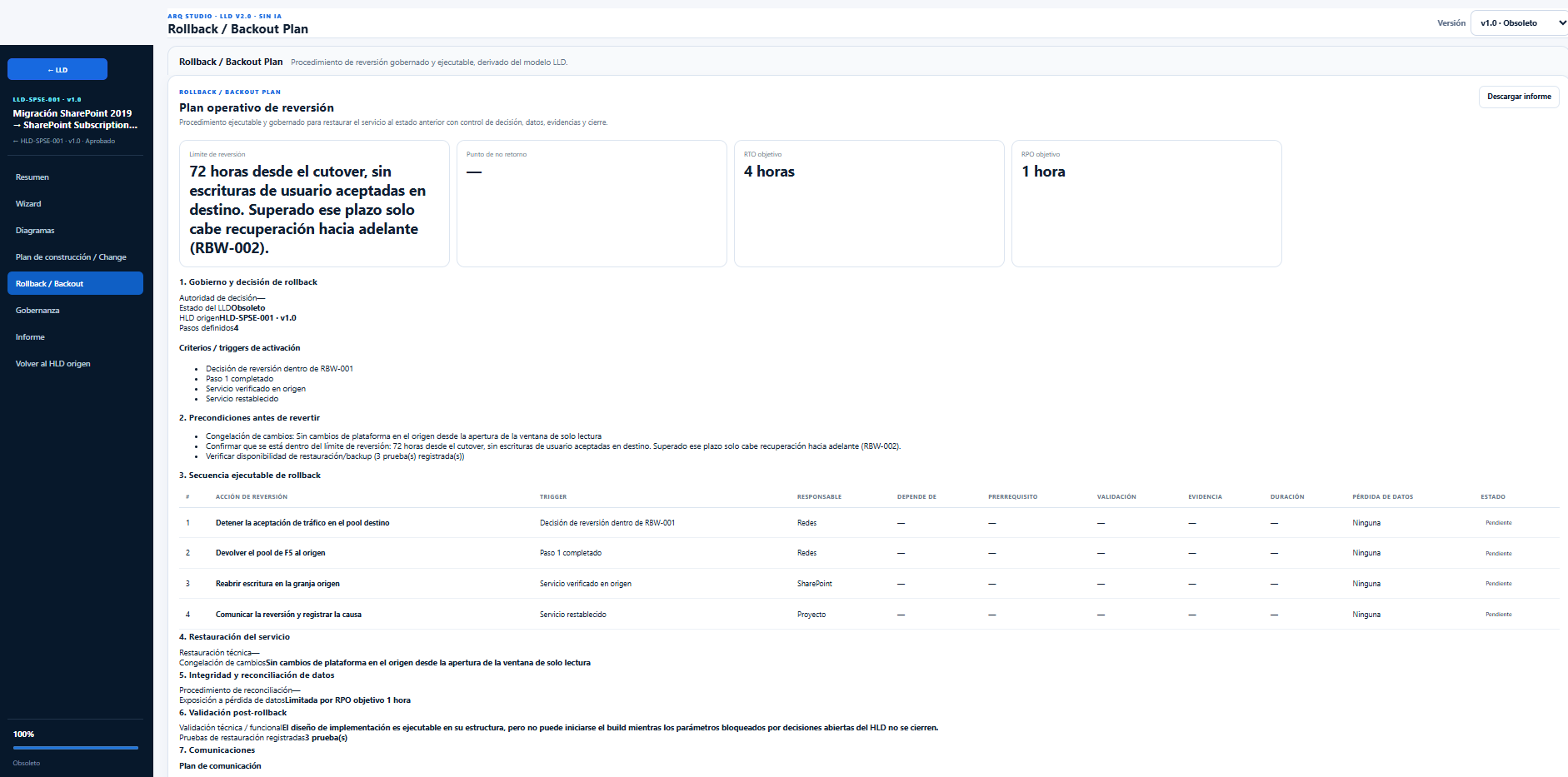
Task: Click Volver al HLD origen link
Action: pos(75,364)
